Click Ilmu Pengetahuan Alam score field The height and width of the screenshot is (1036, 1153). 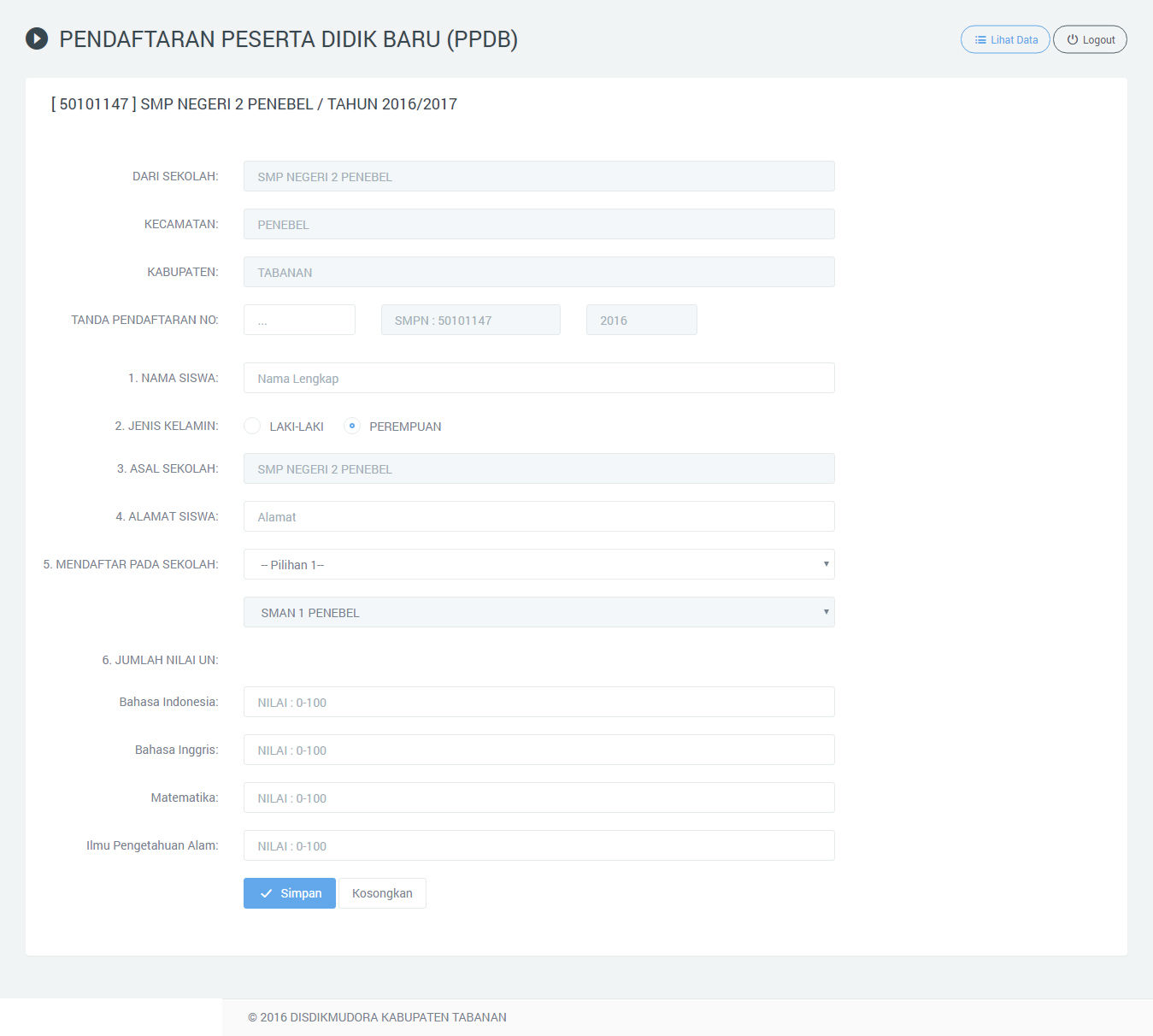tap(539, 845)
